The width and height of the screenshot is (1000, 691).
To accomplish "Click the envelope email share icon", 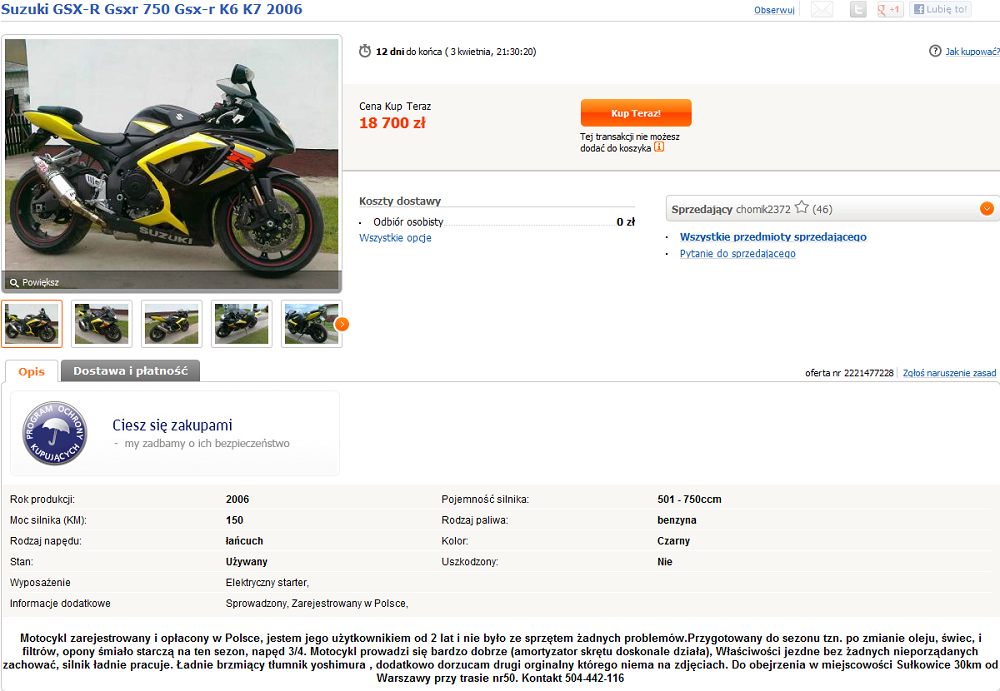I will (x=821, y=10).
